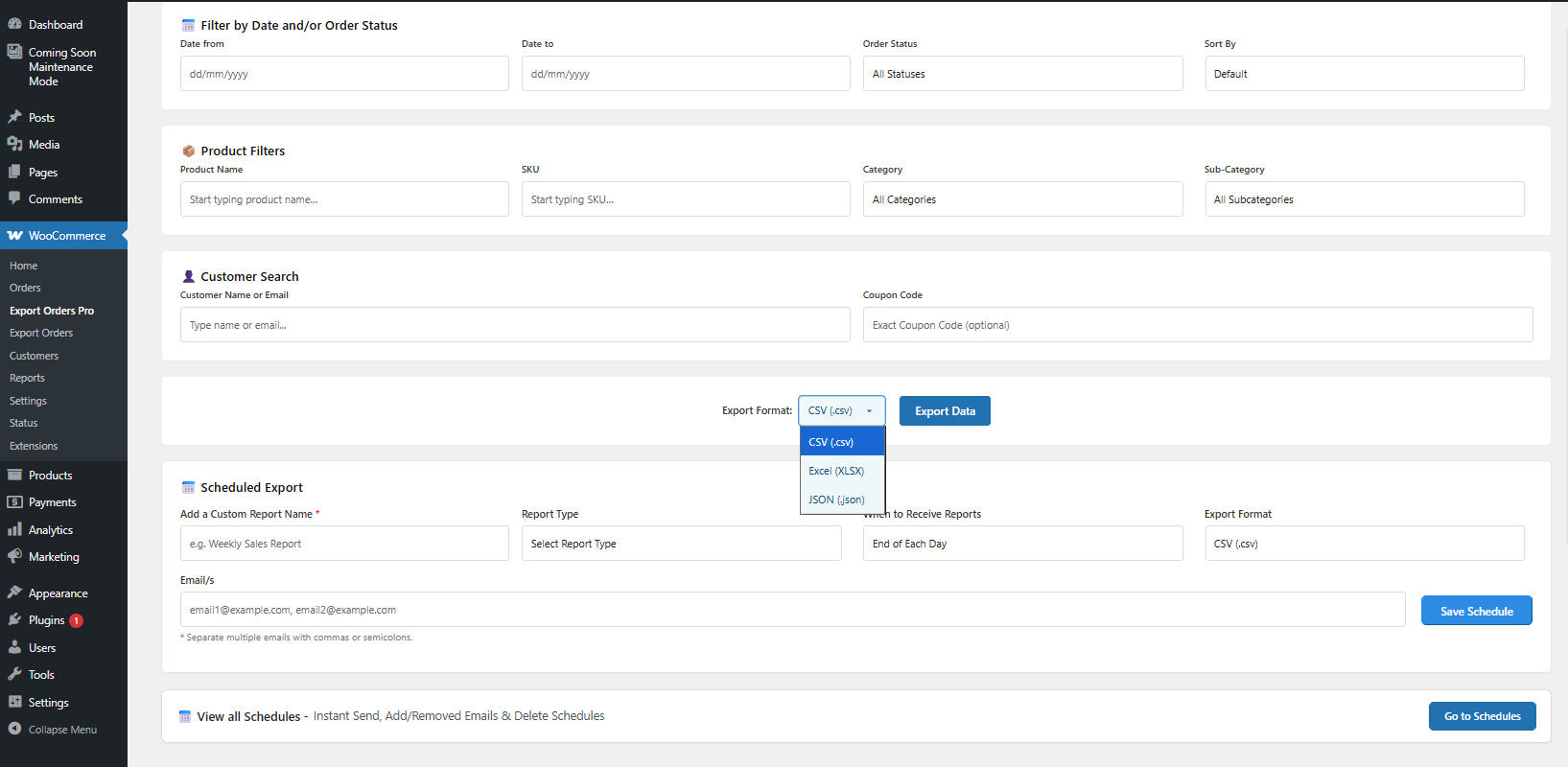1568x767 pixels.
Task: Open WooCommerce Customers submenu item
Action: tap(34, 356)
